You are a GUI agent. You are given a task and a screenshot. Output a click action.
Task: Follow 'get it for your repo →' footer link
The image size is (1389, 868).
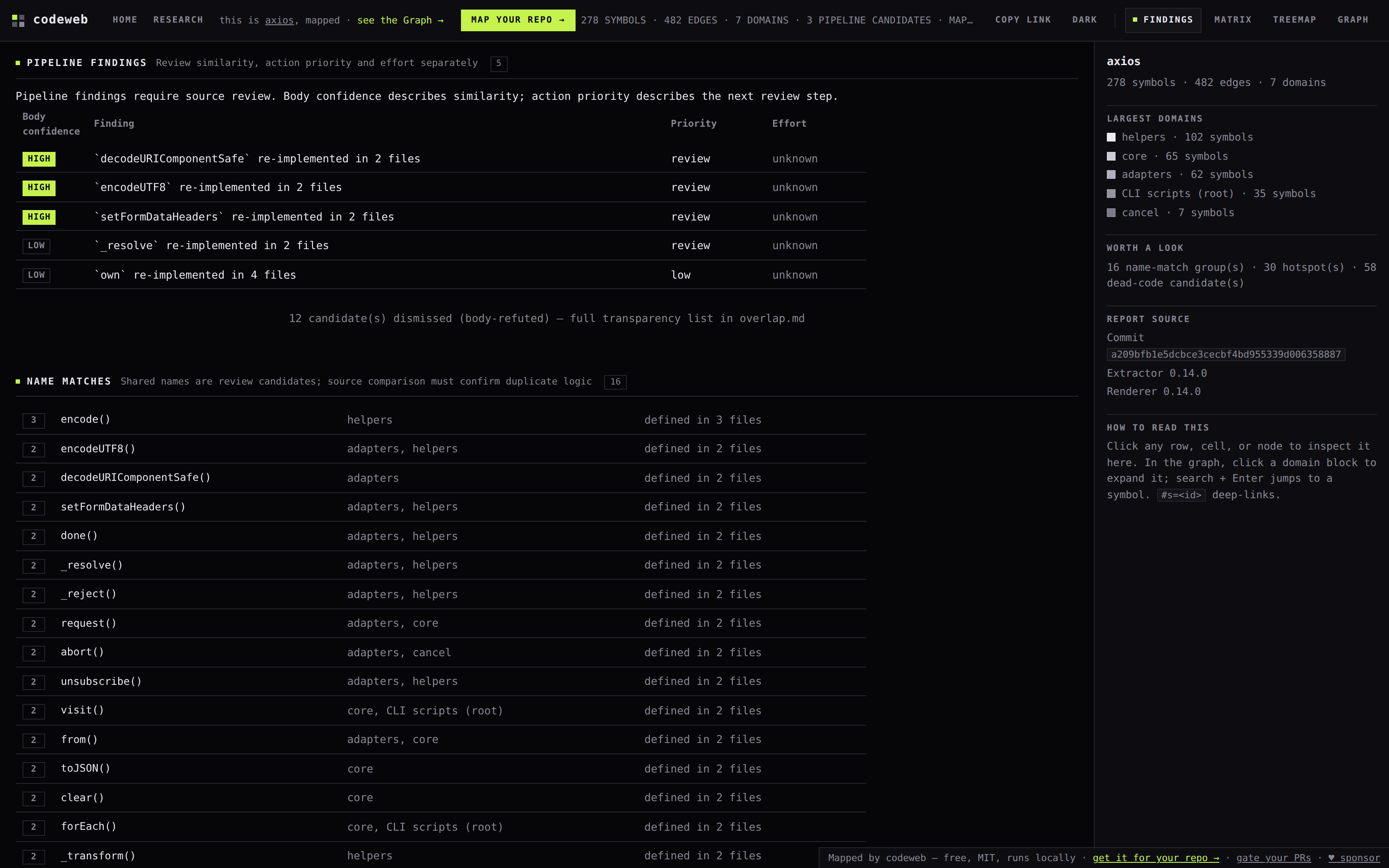(x=1156, y=858)
